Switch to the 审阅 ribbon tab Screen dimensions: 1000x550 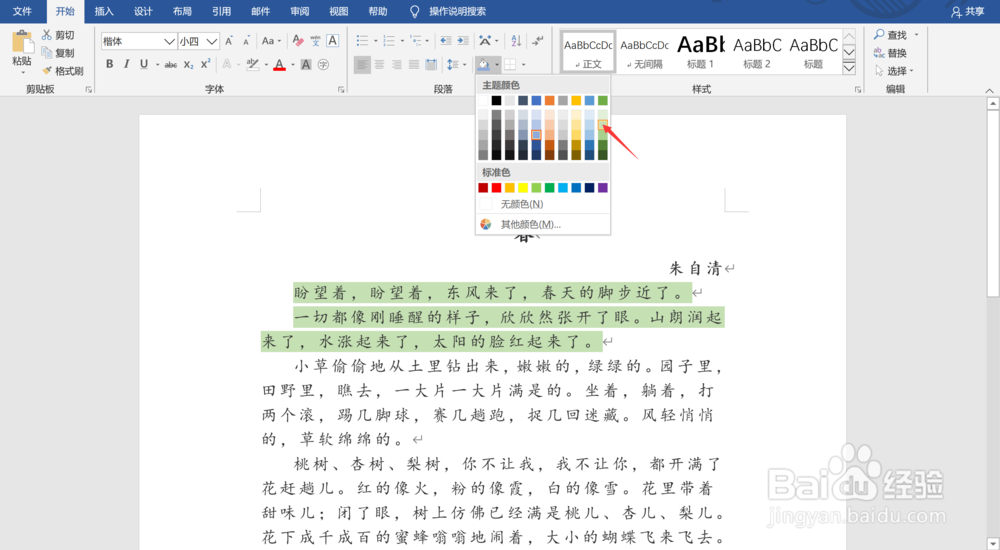(300, 11)
